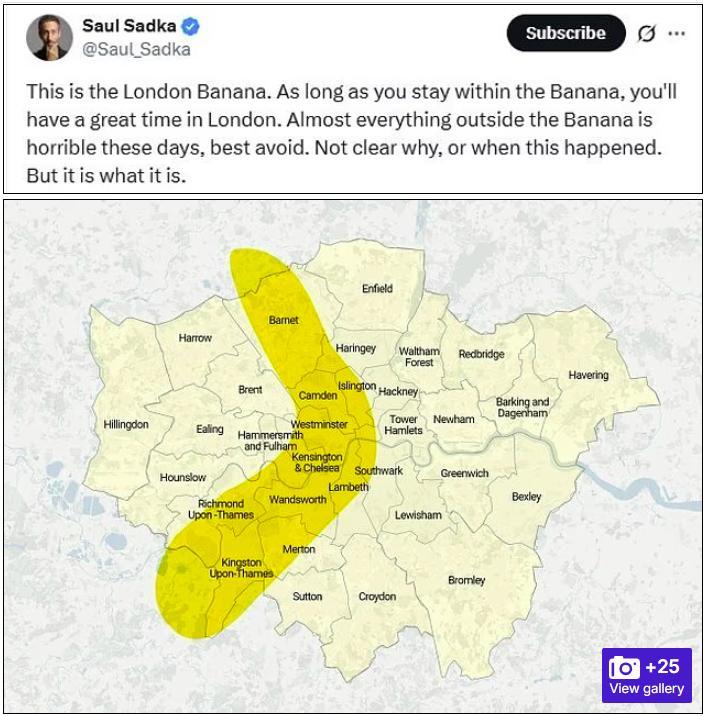Screen dimensions: 706x716
Task: Click the Kingston Upon-Thames label
Action: (241, 568)
